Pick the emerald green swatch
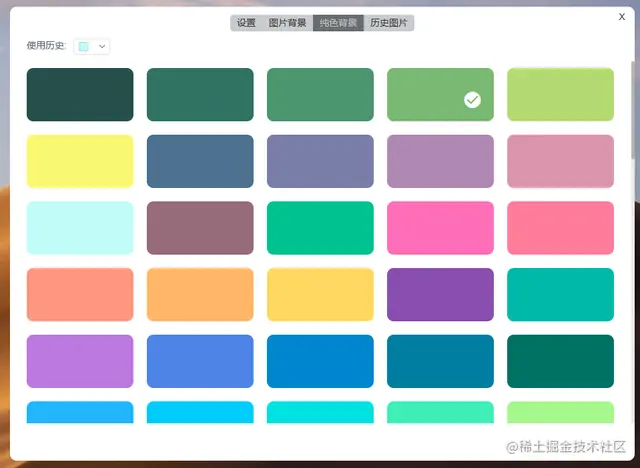 (x=320, y=228)
